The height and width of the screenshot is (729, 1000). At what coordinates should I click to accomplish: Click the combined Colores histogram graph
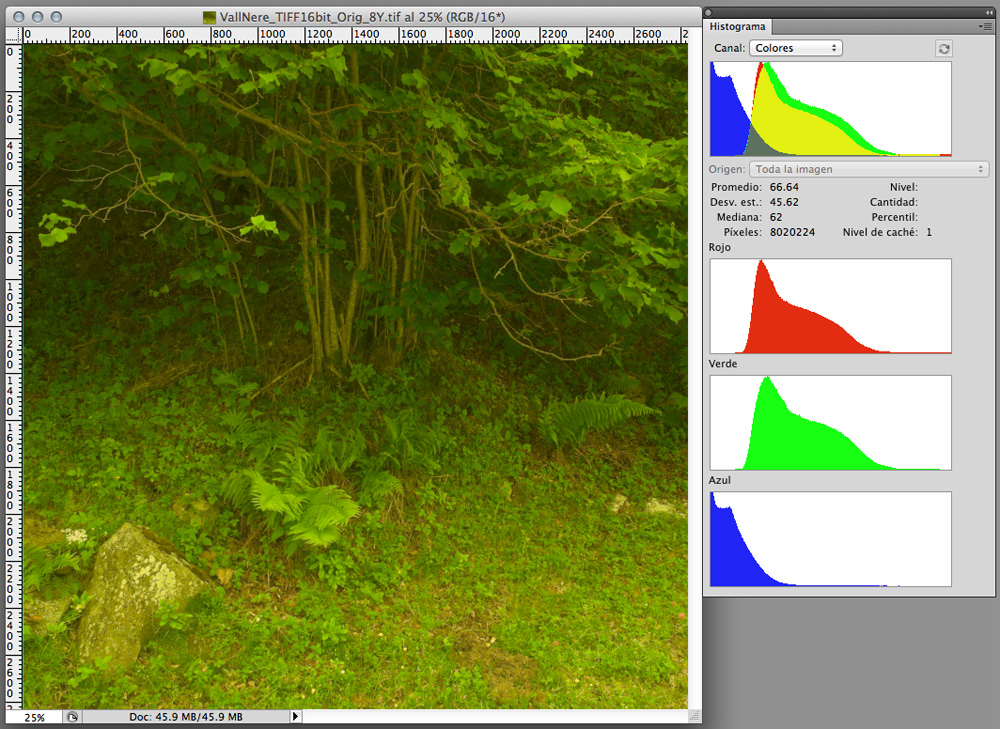point(830,108)
